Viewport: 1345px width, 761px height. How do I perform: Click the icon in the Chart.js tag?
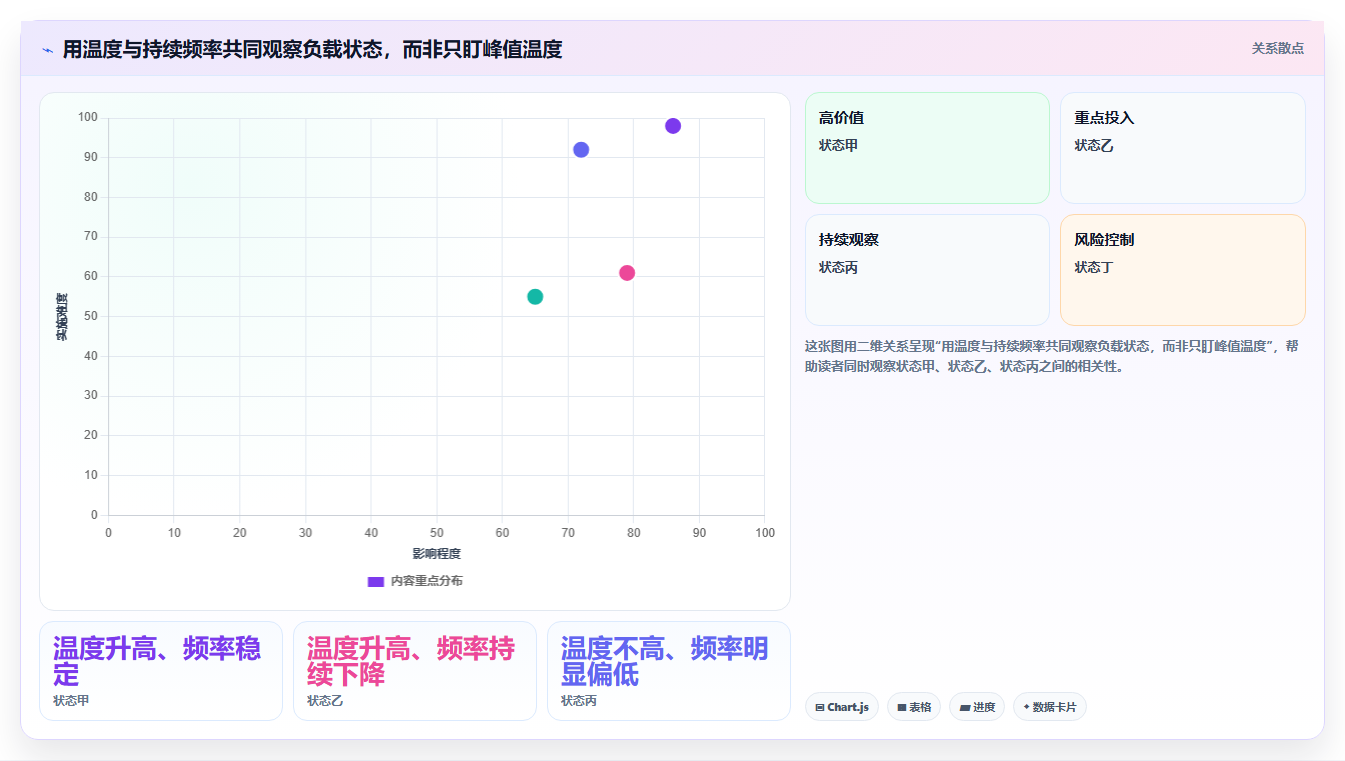820,707
